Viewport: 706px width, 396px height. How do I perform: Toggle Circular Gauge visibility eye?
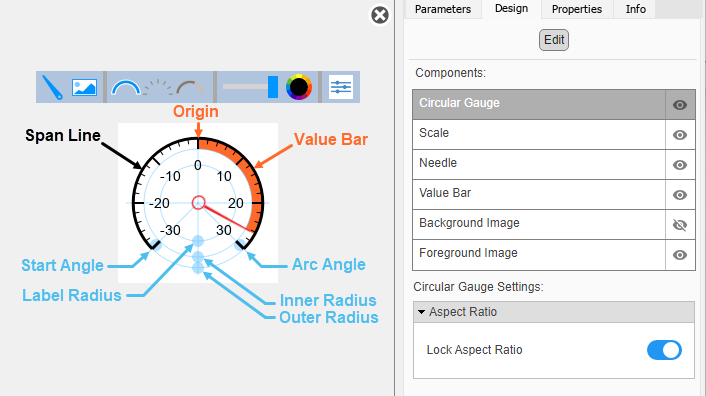click(x=680, y=105)
